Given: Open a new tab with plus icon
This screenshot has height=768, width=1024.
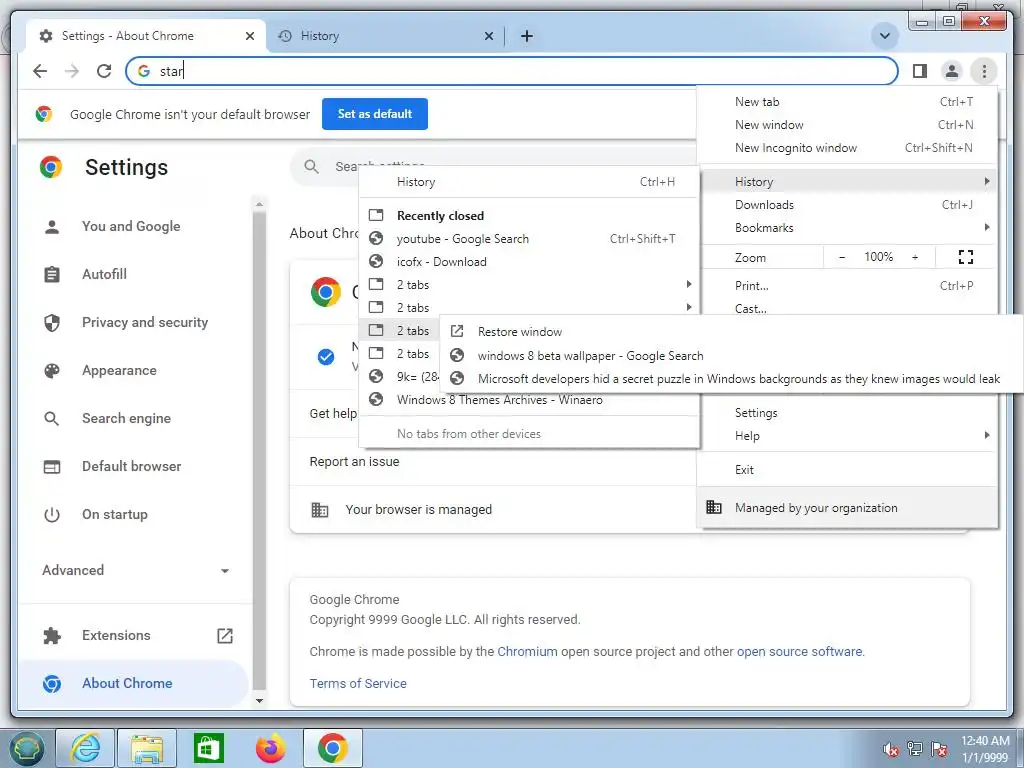Looking at the screenshot, I should tap(526, 36).
